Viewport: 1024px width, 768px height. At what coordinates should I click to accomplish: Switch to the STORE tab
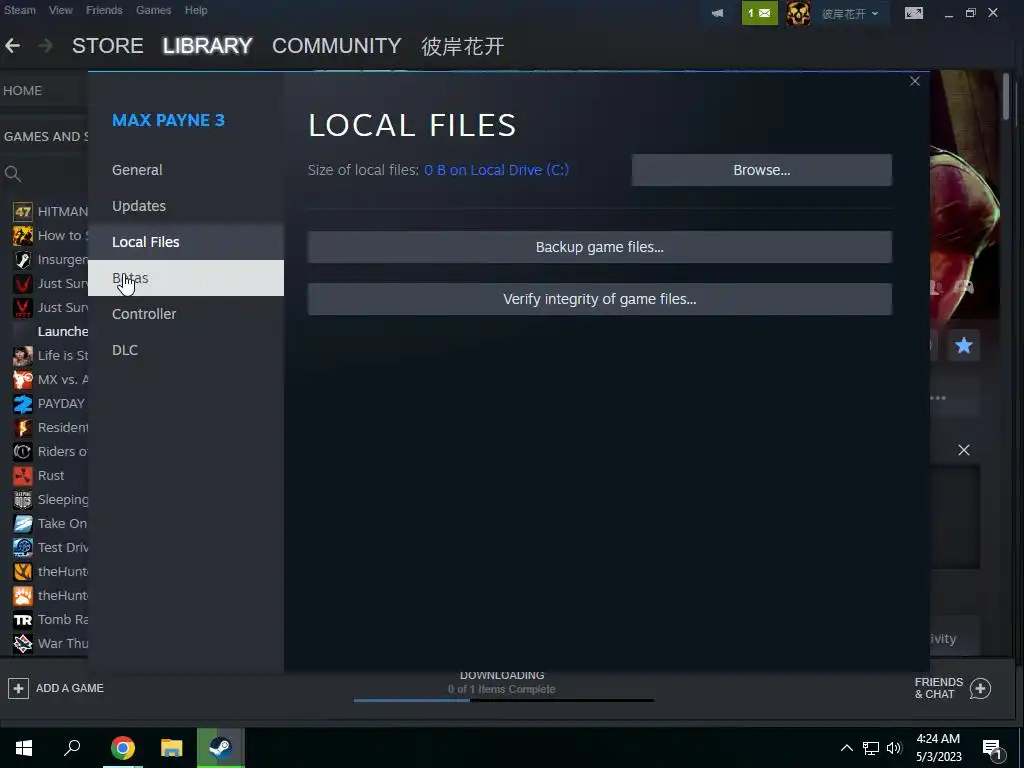click(108, 46)
